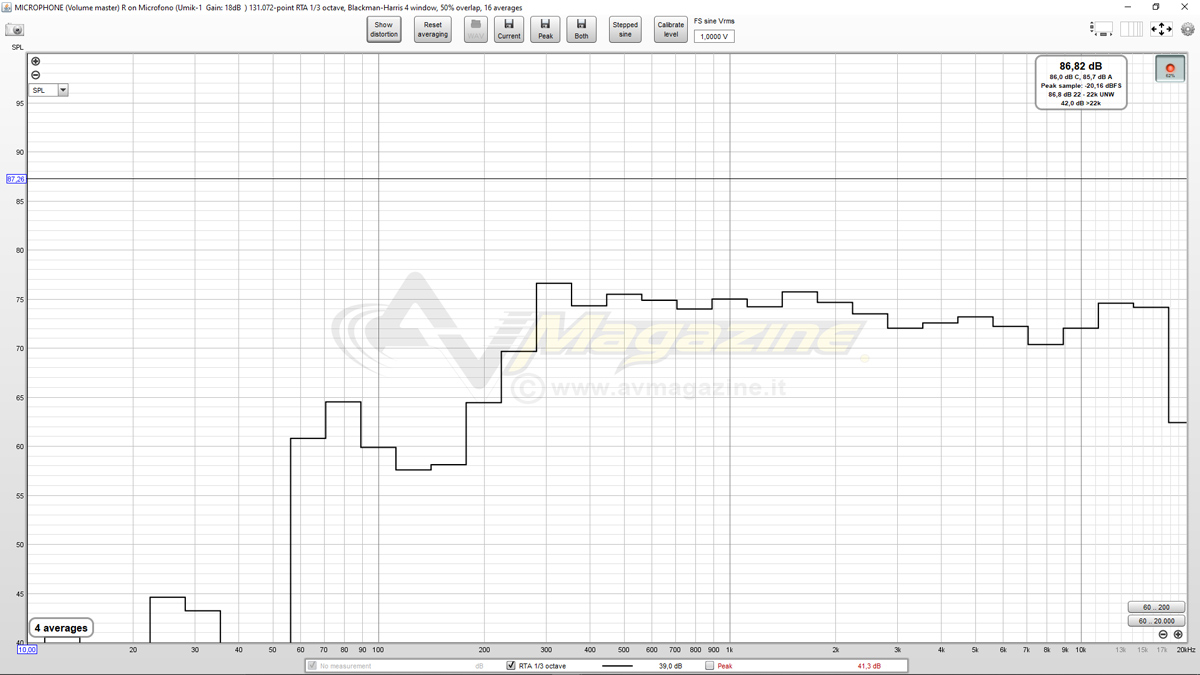Open graph limits icon

tap(1131, 29)
